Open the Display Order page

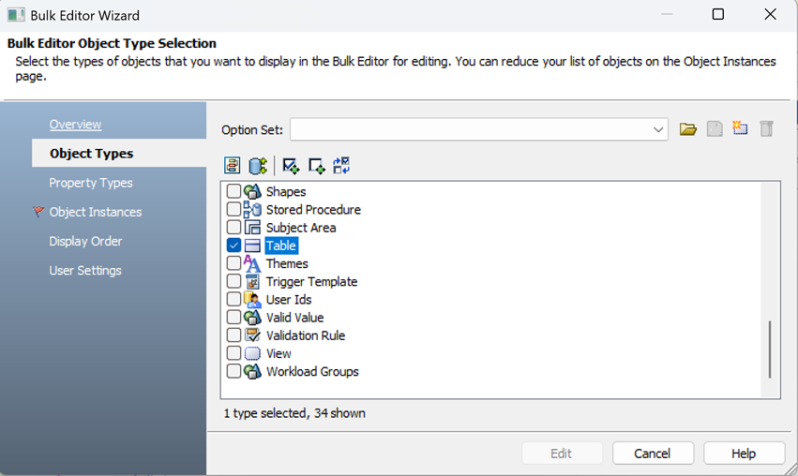pyautogui.click(x=85, y=241)
